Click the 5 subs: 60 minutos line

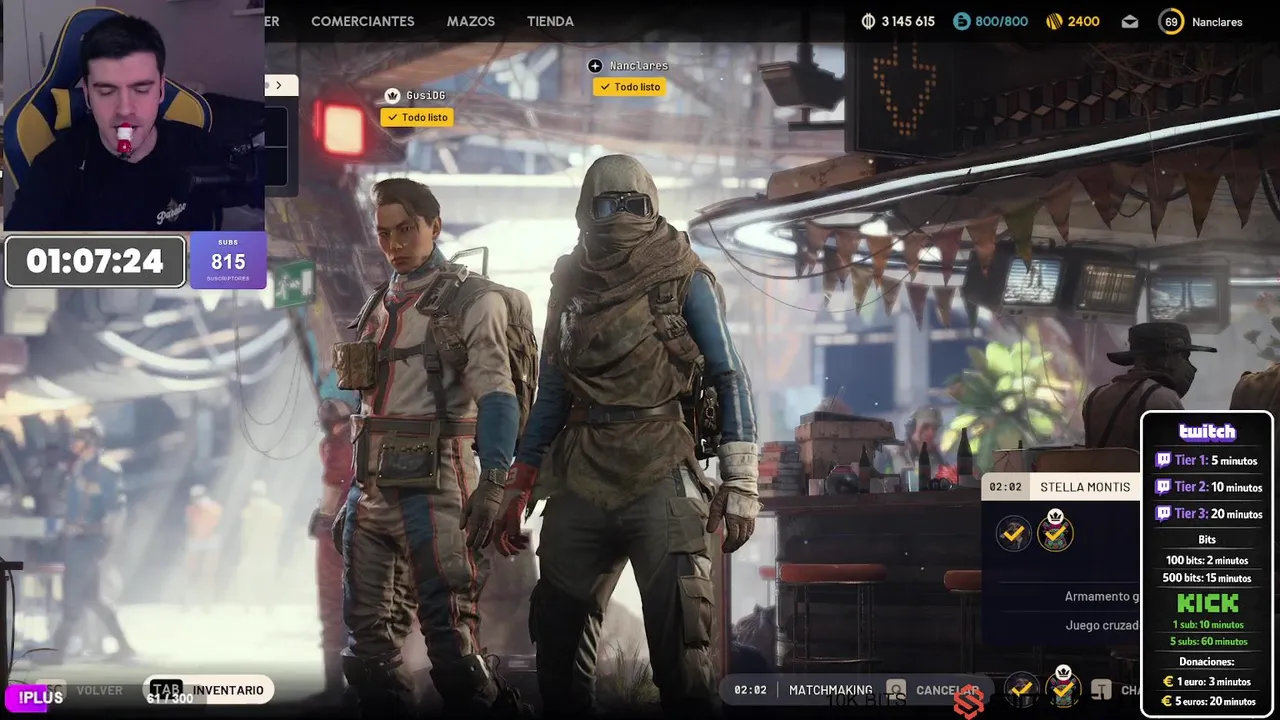(1208, 641)
